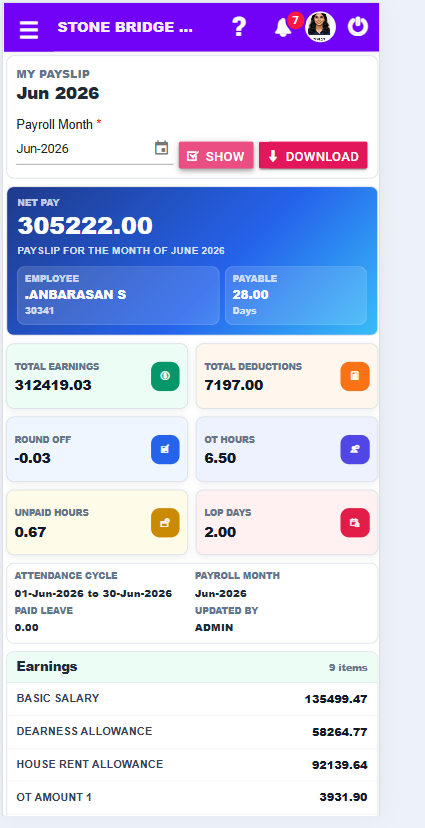This screenshot has height=828, width=425.
Task: Click total earnings amount 312419.03
Action: pos(53,385)
